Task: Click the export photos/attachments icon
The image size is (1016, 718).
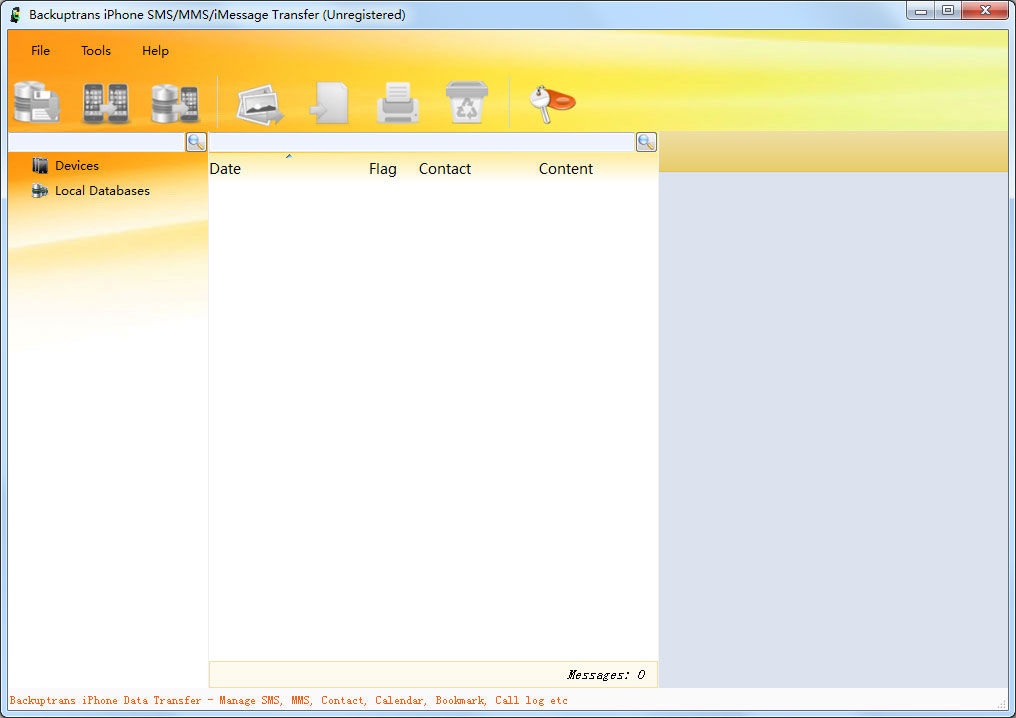Action: 260,103
